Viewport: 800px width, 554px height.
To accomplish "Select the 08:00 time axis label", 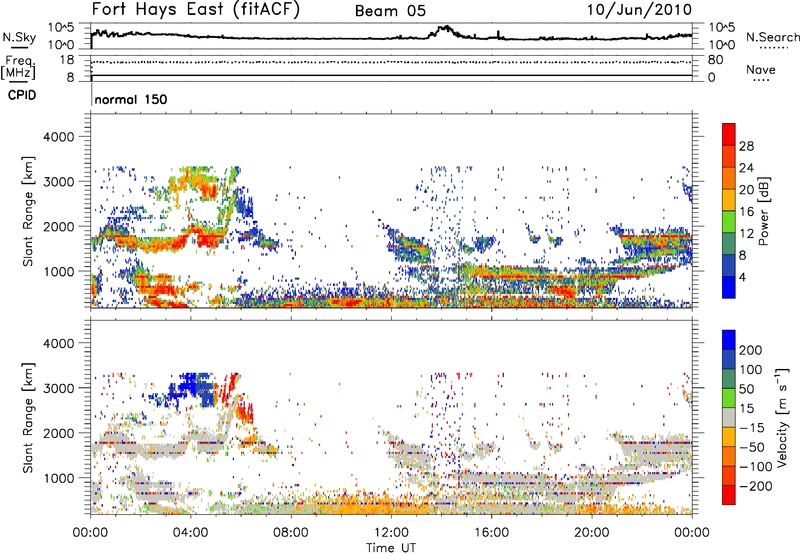I will (x=291, y=533).
